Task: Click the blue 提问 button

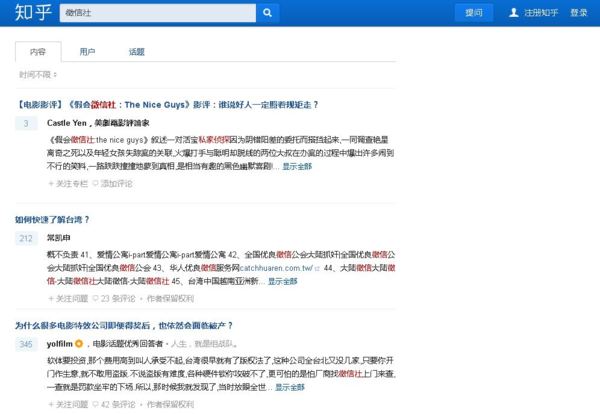Action: pos(473,13)
